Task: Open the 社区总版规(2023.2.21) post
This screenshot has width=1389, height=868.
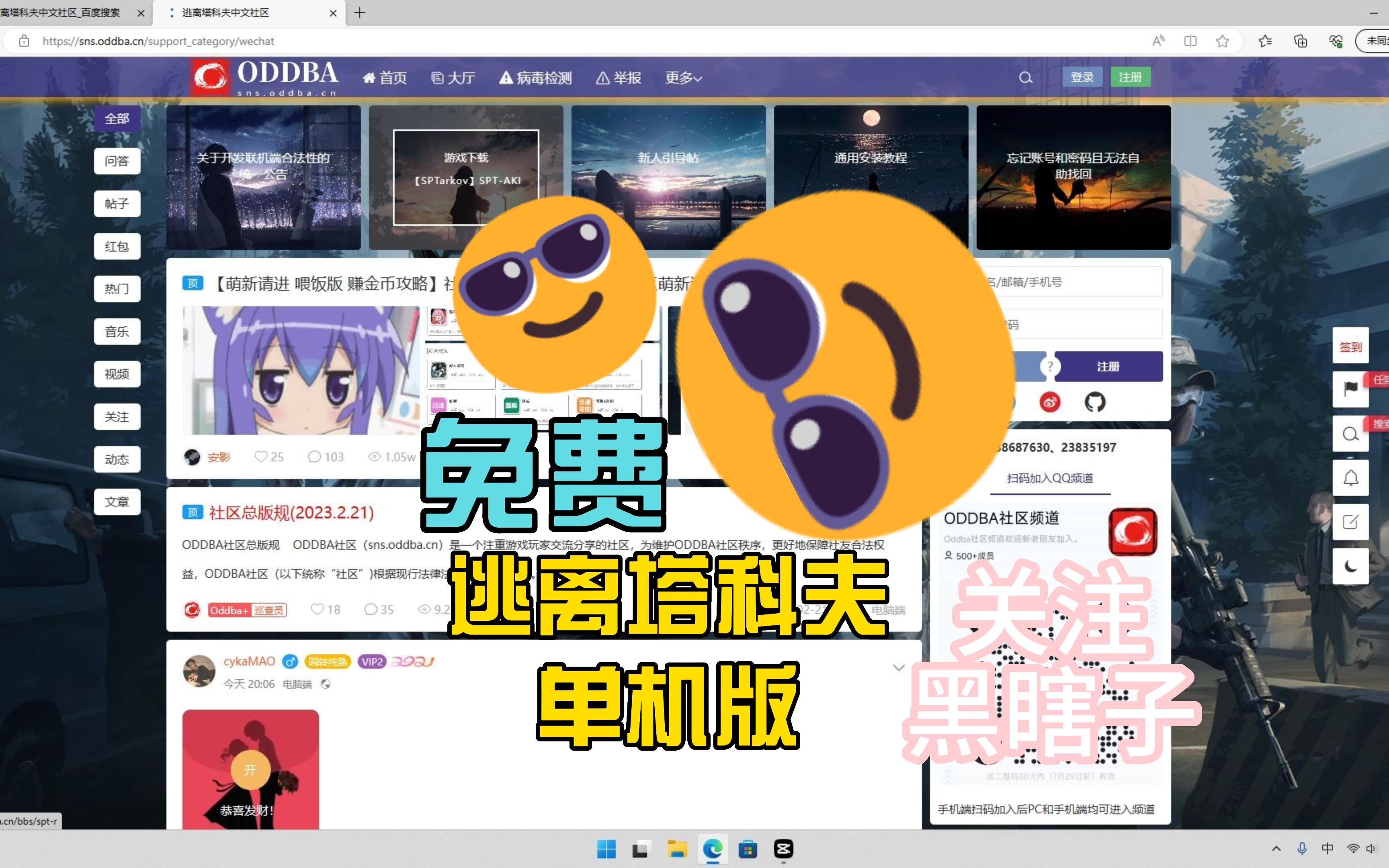Action: click(x=291, y=513)
